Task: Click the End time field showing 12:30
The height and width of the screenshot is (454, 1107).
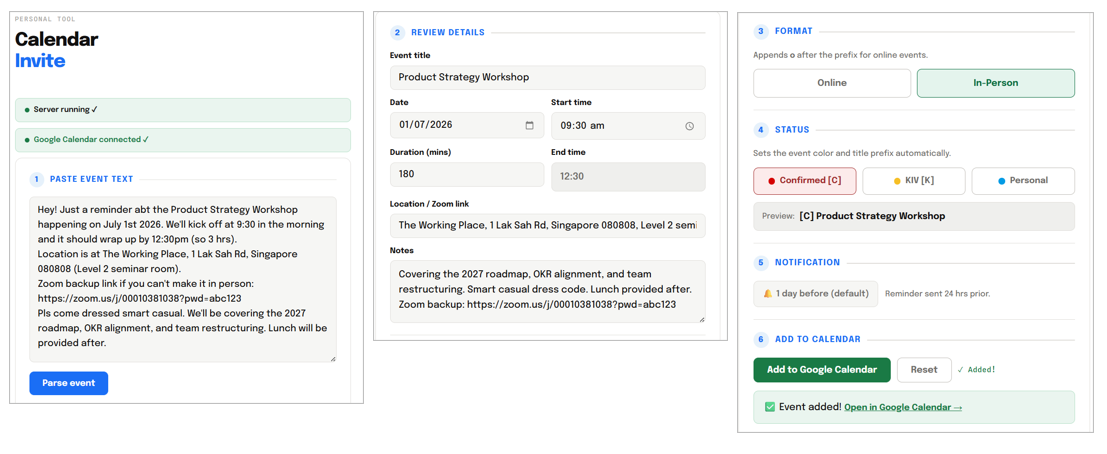Action: pos(628,177)
